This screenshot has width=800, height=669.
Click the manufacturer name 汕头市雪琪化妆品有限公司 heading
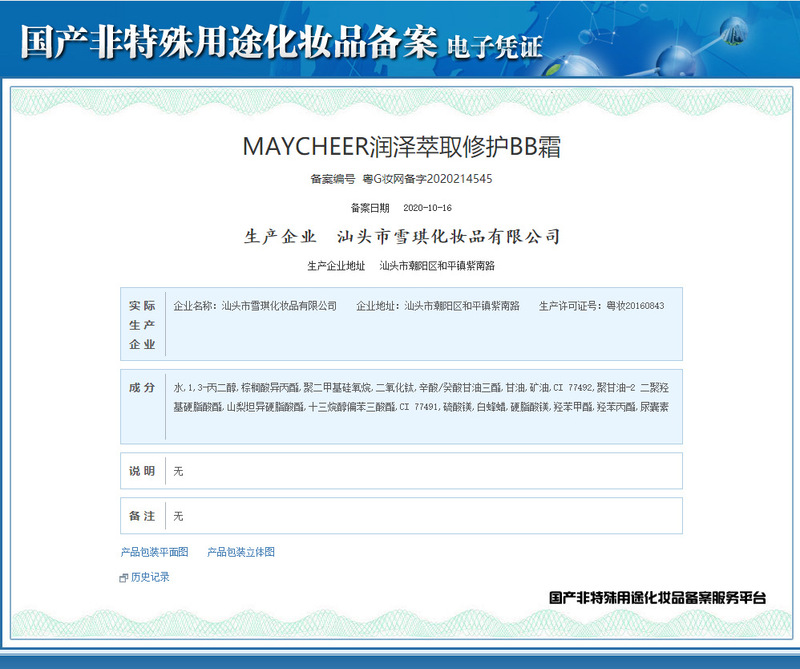click(x=448, y=236)
